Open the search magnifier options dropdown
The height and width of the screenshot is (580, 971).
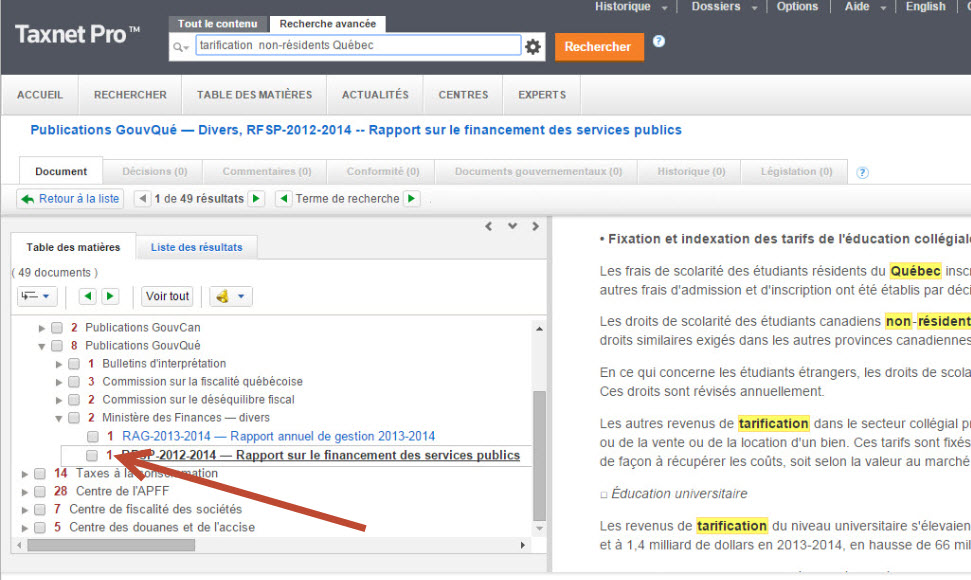[181, 47]
